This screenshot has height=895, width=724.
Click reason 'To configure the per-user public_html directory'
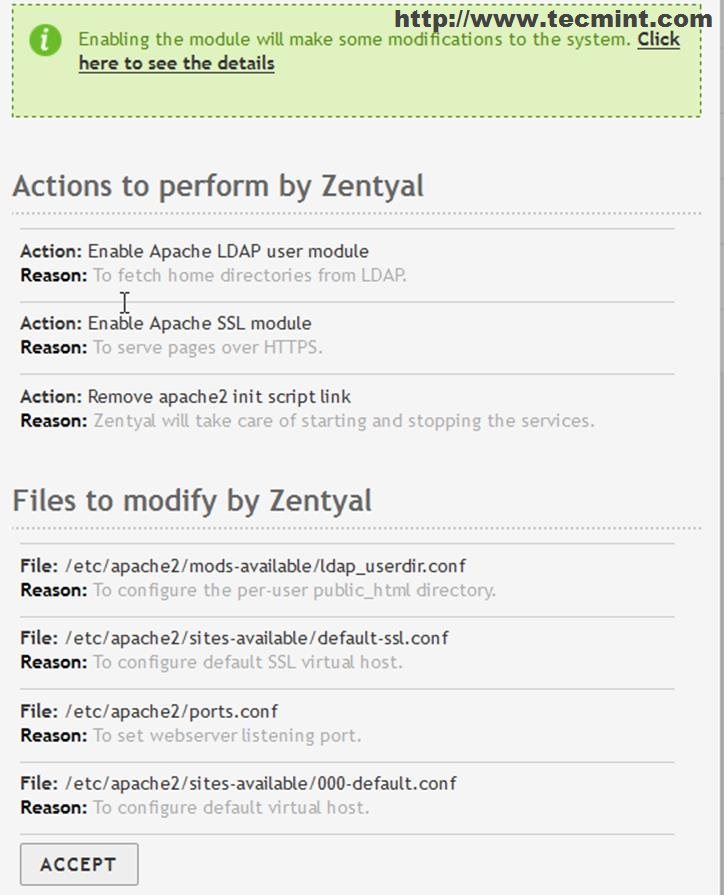coord(294,590)
